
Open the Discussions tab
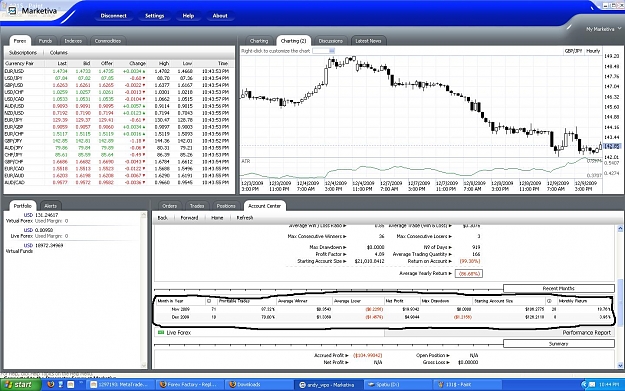pyautogui.click(x=330, y=41)
